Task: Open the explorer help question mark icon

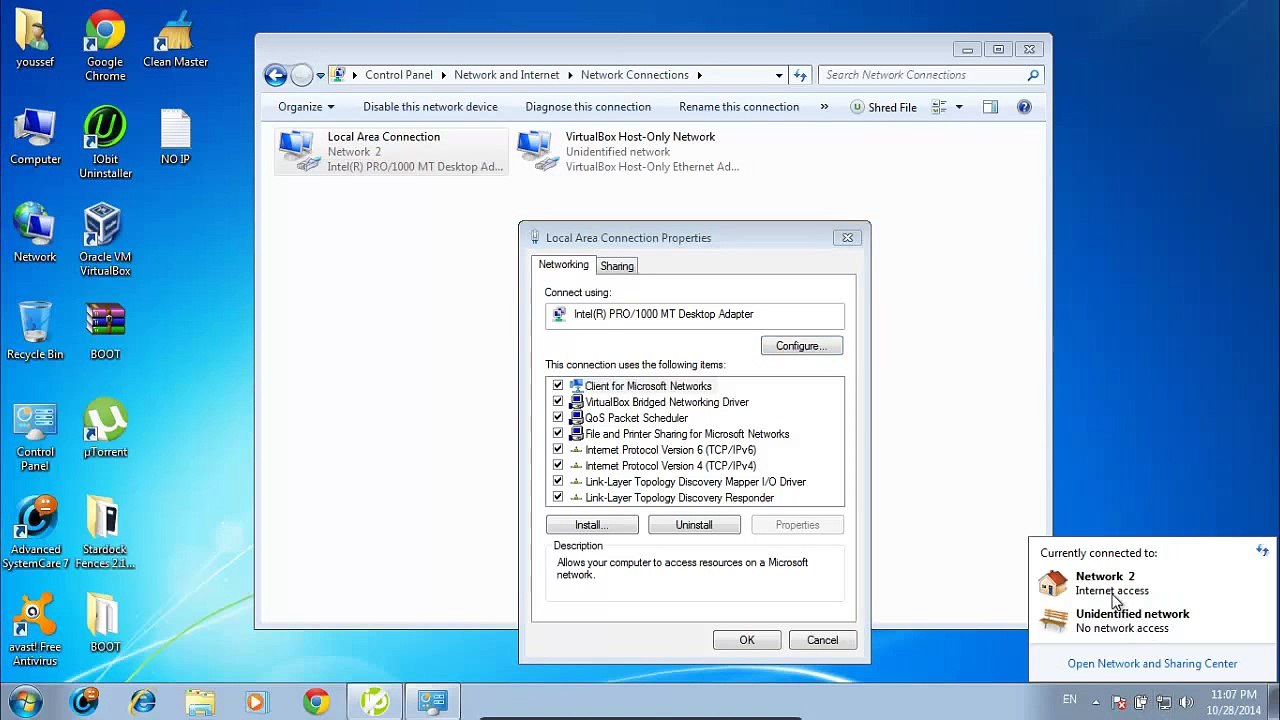Action: (x=1024, y=107)
